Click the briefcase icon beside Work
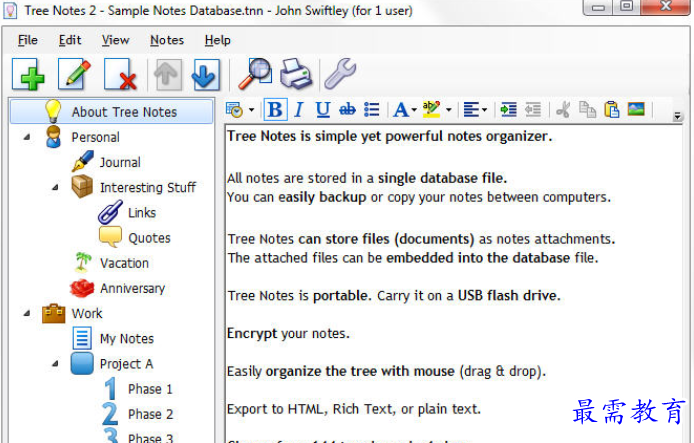 54,313
